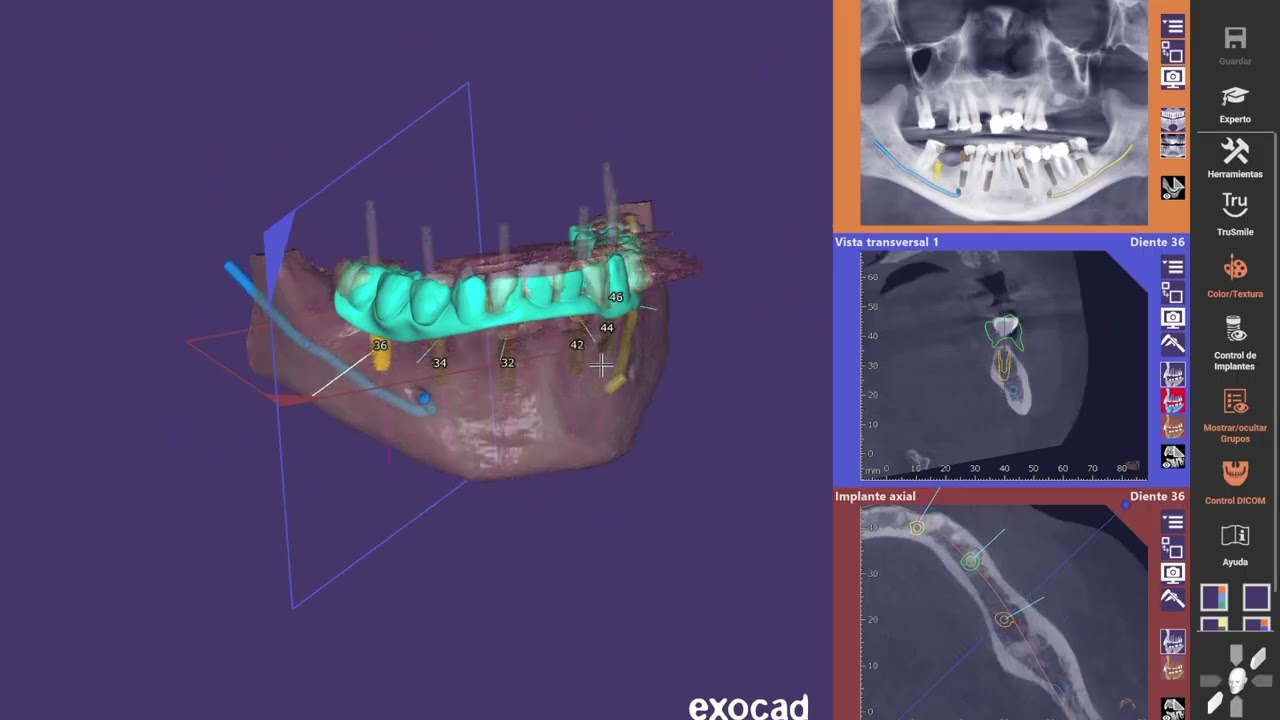Click the Implante axial panel title
The width and height of the screenshot is (1280, 720).
pyautogui.click(x=875, y=496)
